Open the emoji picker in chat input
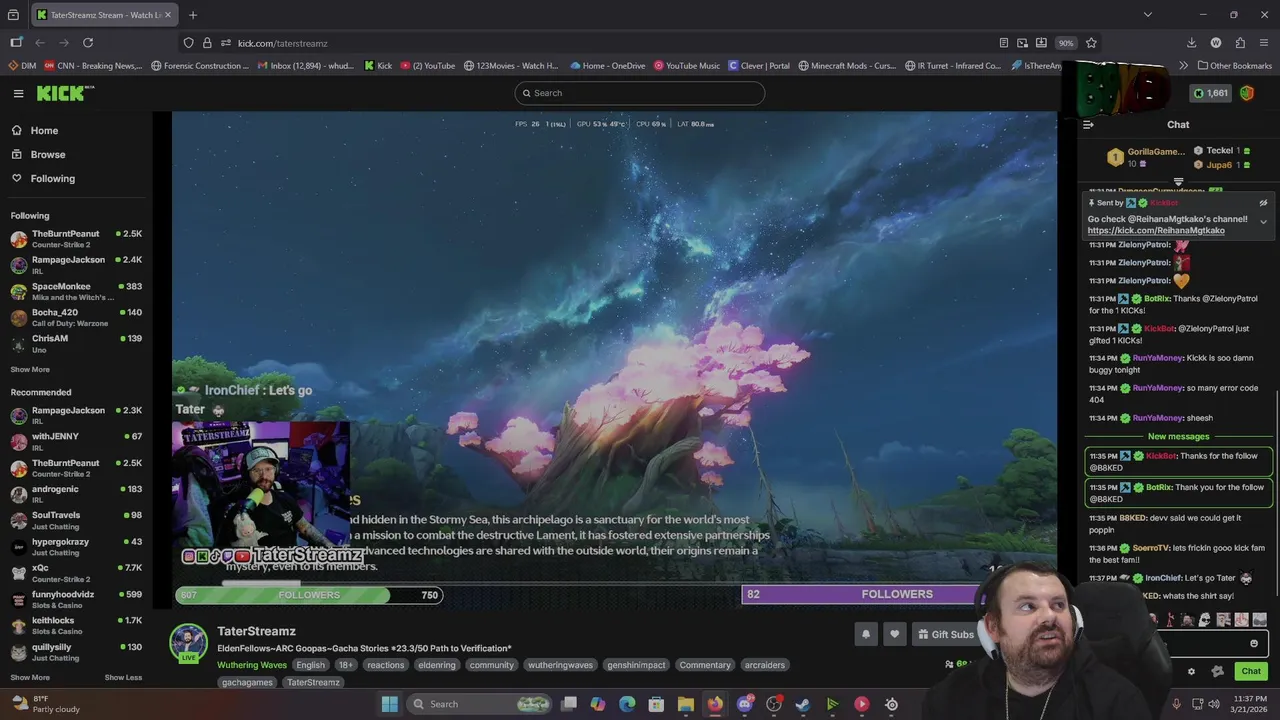This screenshot has width=1280, height=720. pos(1254,644)
